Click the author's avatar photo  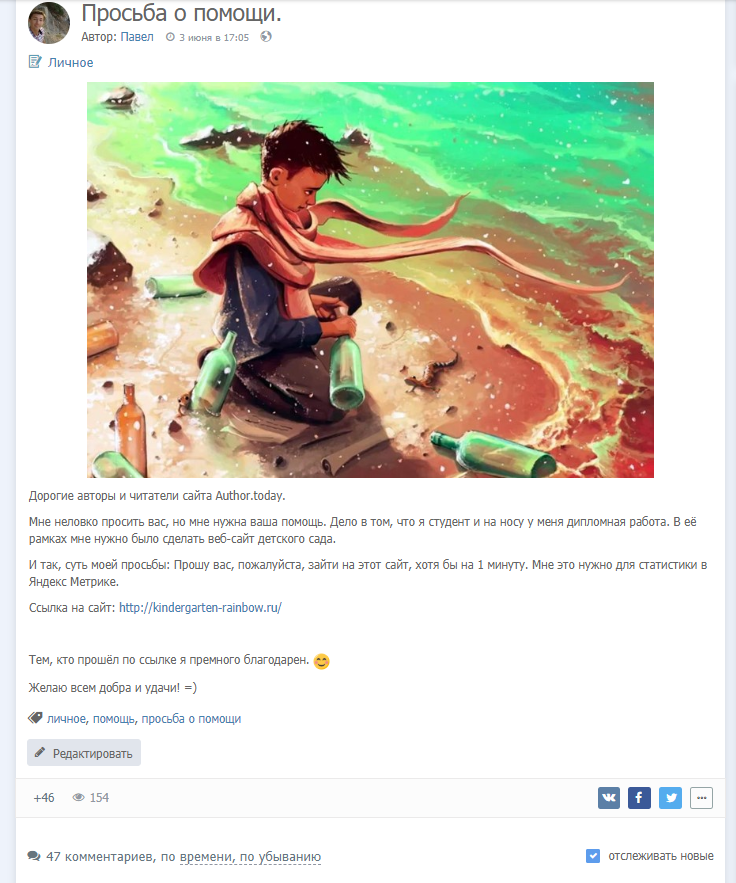pos(49,23)
